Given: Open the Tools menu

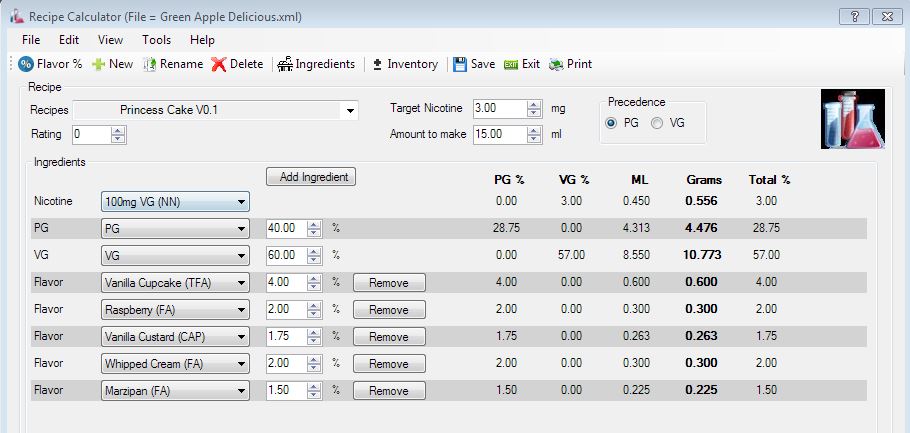Looking at the screenshot, I should 156,40.
